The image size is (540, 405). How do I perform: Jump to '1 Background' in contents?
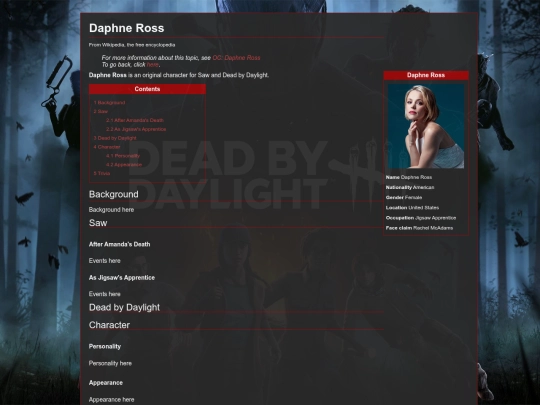point(110,103)
